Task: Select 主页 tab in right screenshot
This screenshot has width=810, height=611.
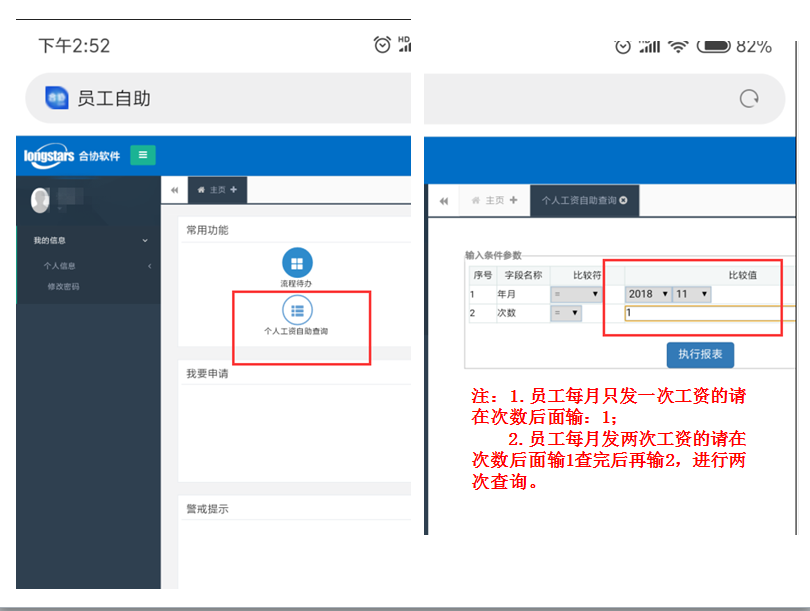Action: (x=494, y=200)
